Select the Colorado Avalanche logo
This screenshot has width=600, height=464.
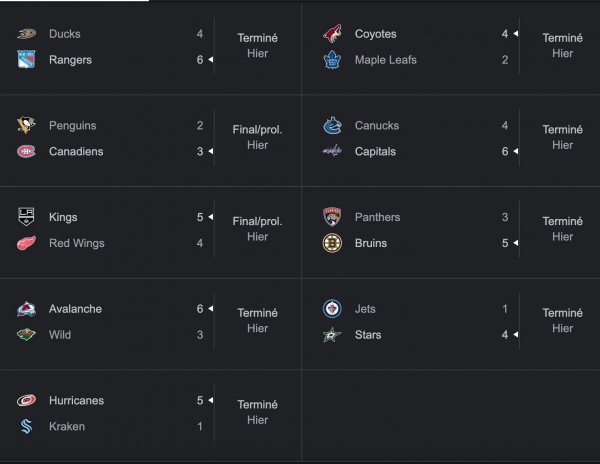coord(26,309)
